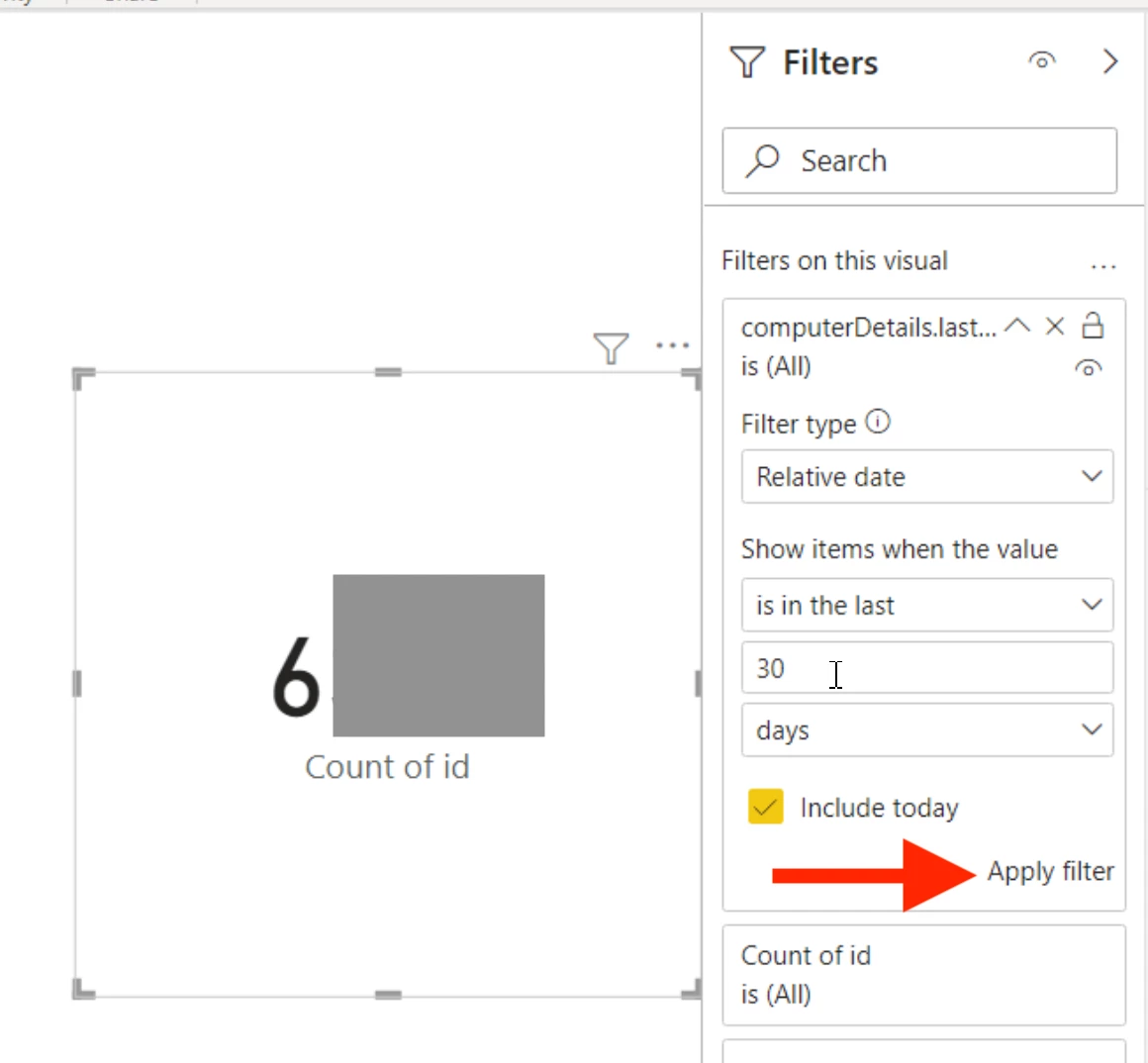1148x1063 pixels.
Task: Hide the computerDetails.last filter with eye icon
Action: click(x=1088, y=368)
